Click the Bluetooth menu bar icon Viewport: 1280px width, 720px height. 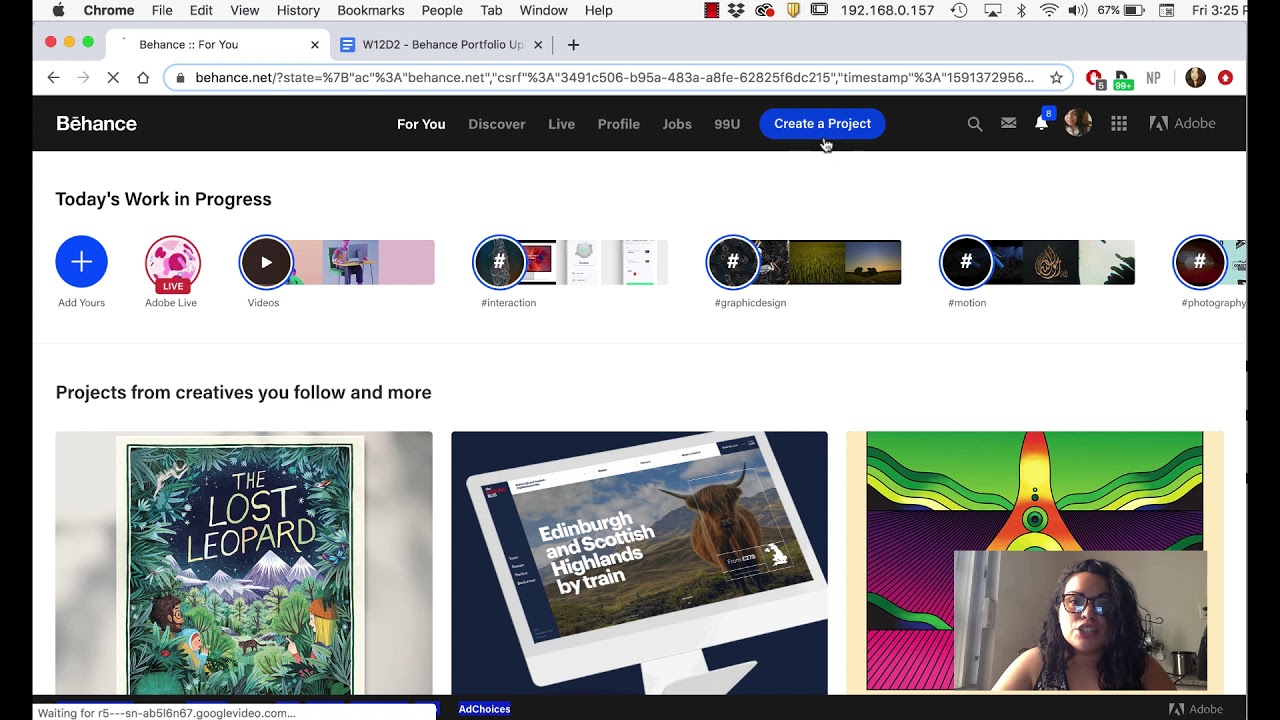pyautogui.click(x=1021, y=10)
